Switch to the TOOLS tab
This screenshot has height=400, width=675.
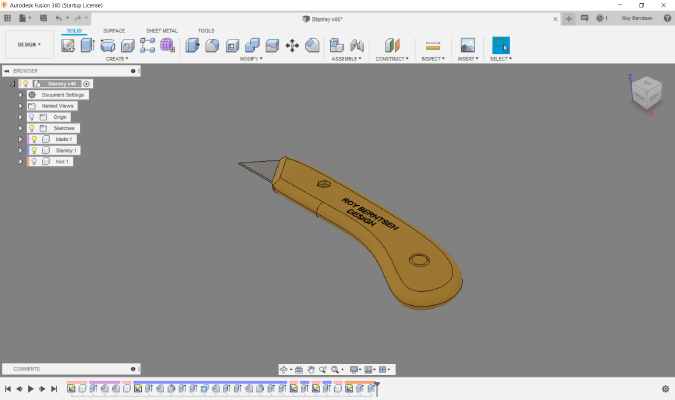point(206,31)
